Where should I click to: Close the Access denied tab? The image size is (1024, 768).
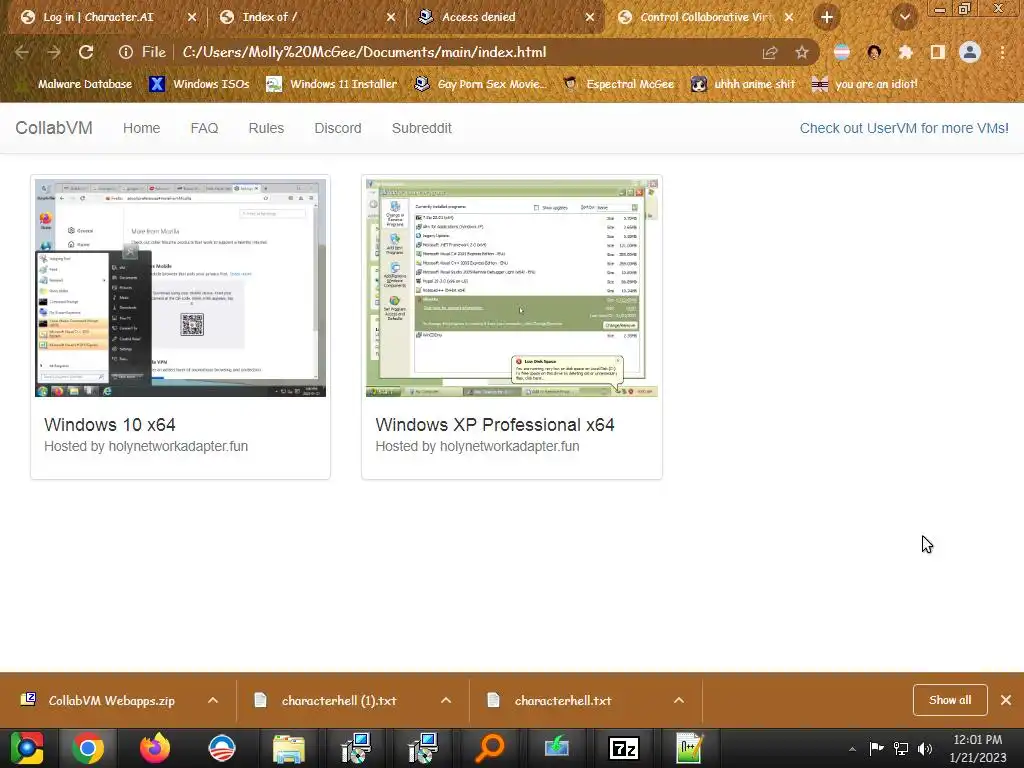590,17
